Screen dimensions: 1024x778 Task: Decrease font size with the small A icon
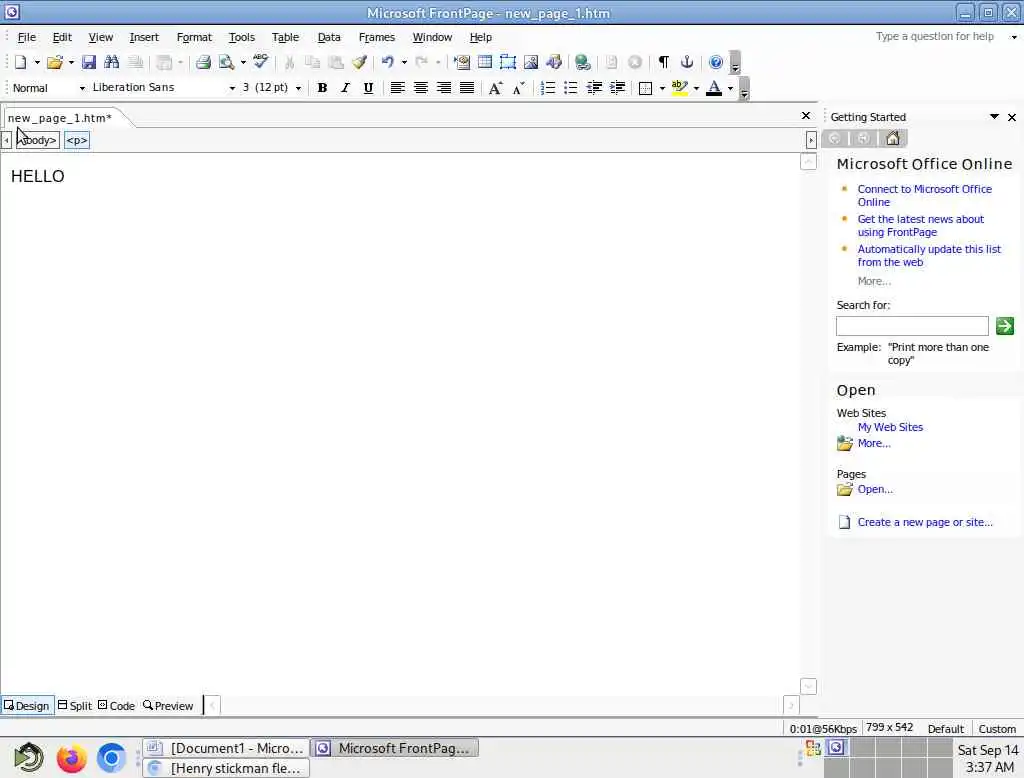click(x=519, y=88)
